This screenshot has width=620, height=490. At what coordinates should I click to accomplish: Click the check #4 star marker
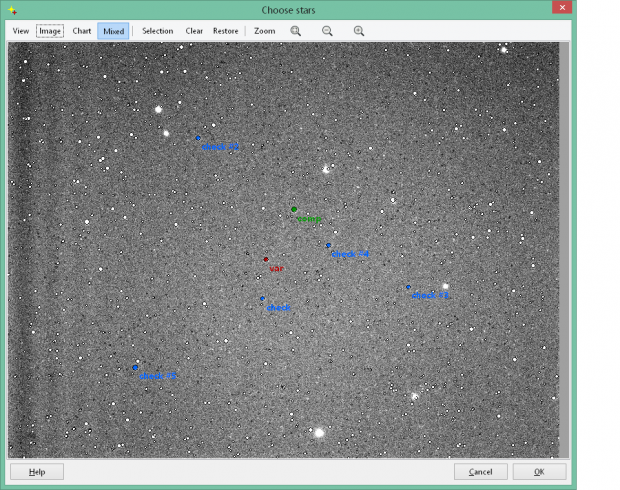pyautogui.click(x=329, y=245)
